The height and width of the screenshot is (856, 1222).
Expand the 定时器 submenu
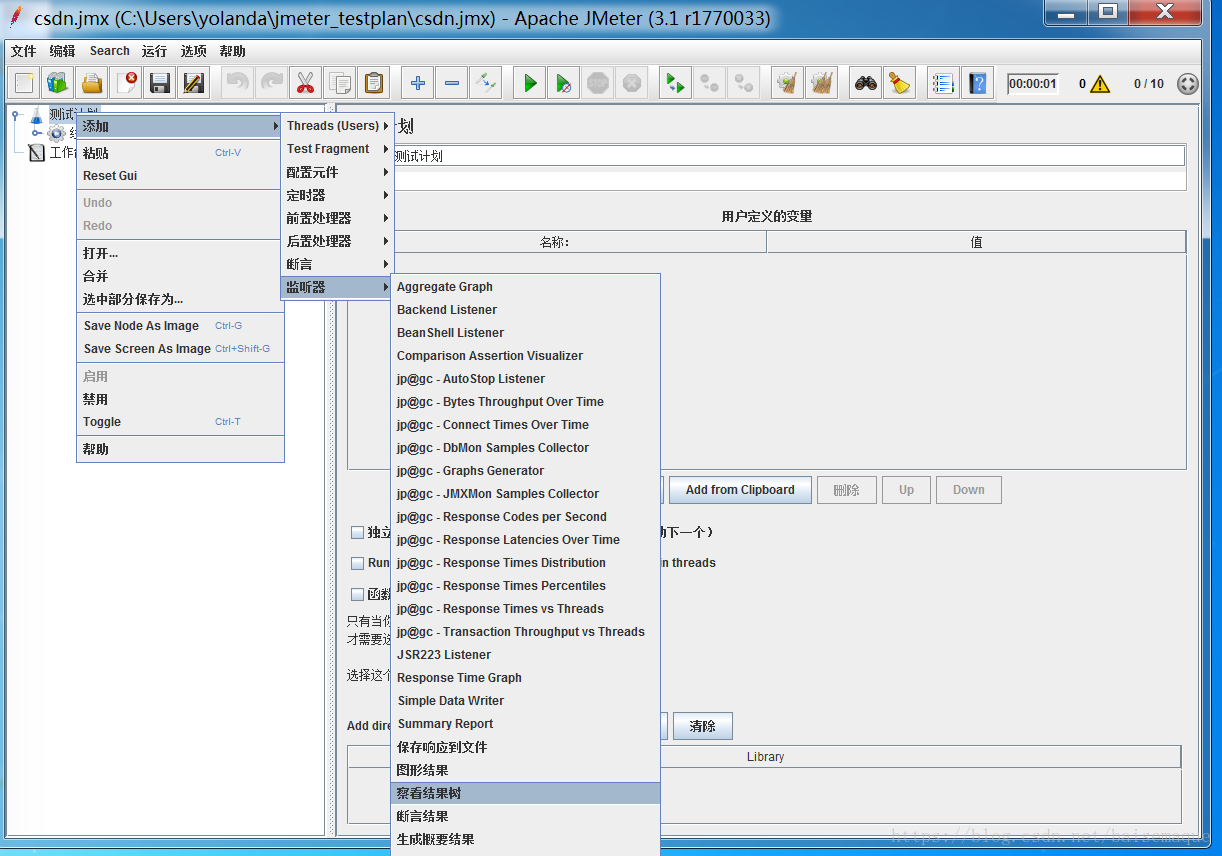click(x=337, y=195)
